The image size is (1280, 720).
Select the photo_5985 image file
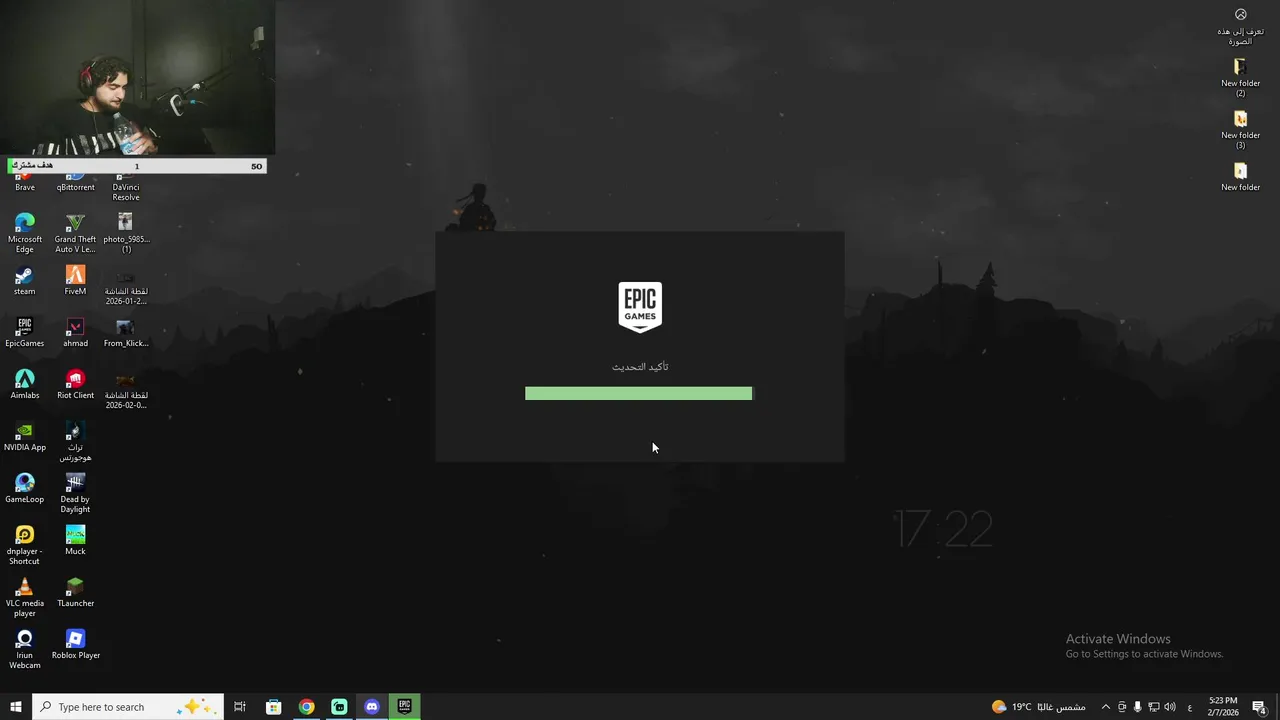tap(125, 232)
